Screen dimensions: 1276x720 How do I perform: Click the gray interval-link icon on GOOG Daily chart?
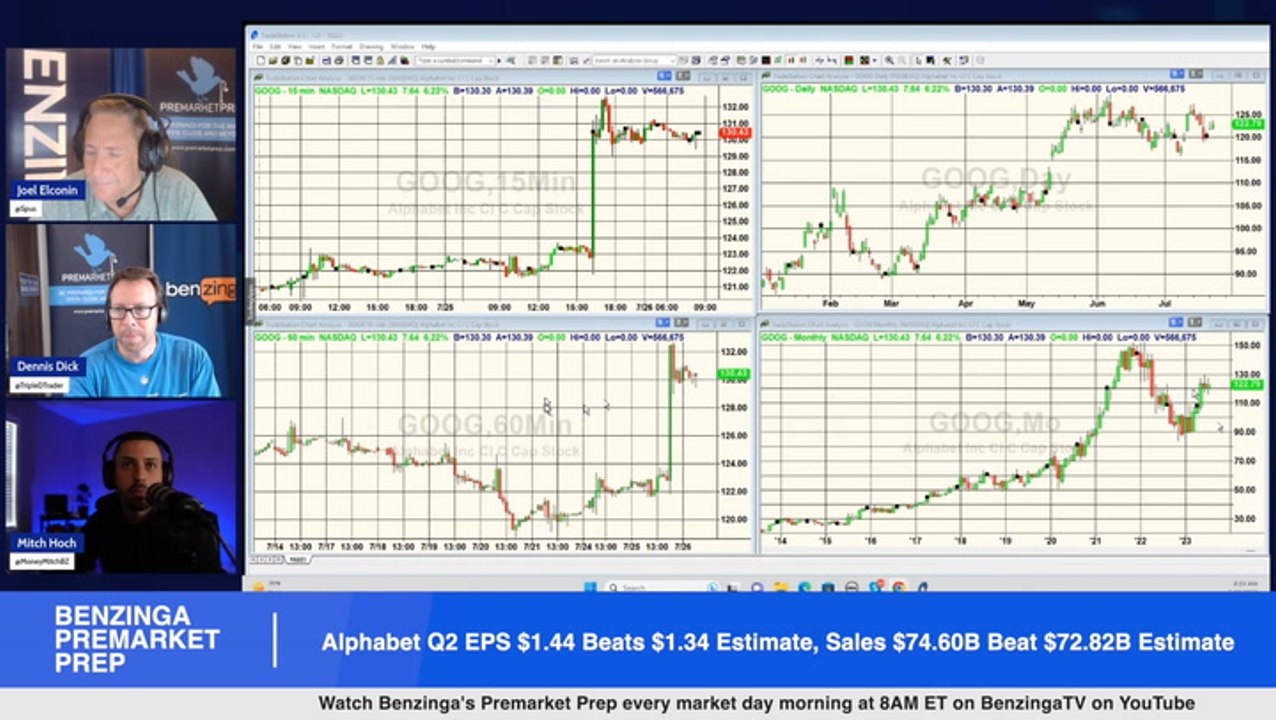click(x=1195, y=75)
